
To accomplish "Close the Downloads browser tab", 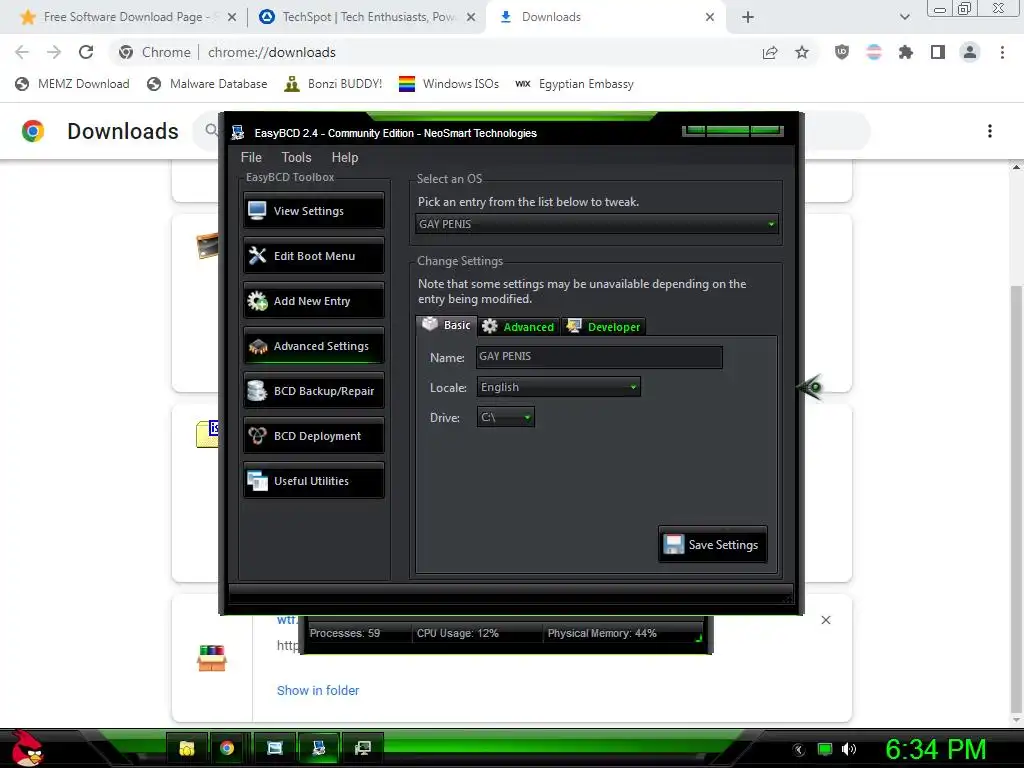I will [710, 17].
